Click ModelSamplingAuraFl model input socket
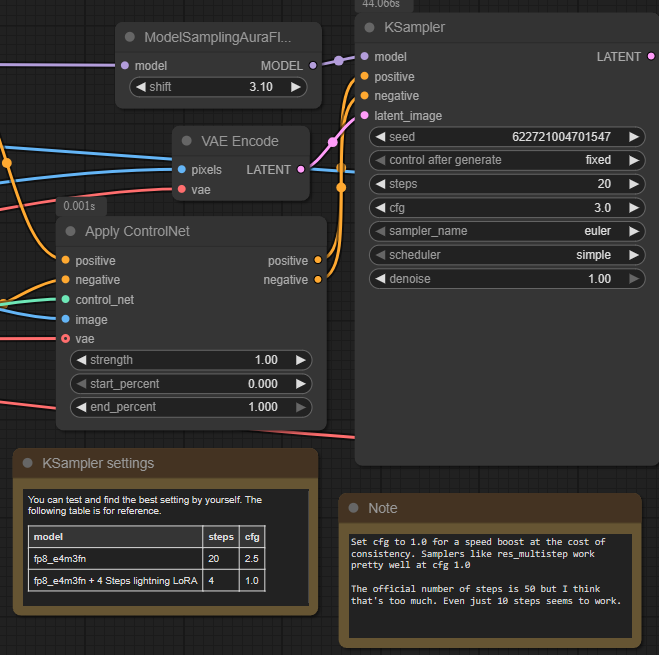The image size is (659, 655). tap(125, 66)
